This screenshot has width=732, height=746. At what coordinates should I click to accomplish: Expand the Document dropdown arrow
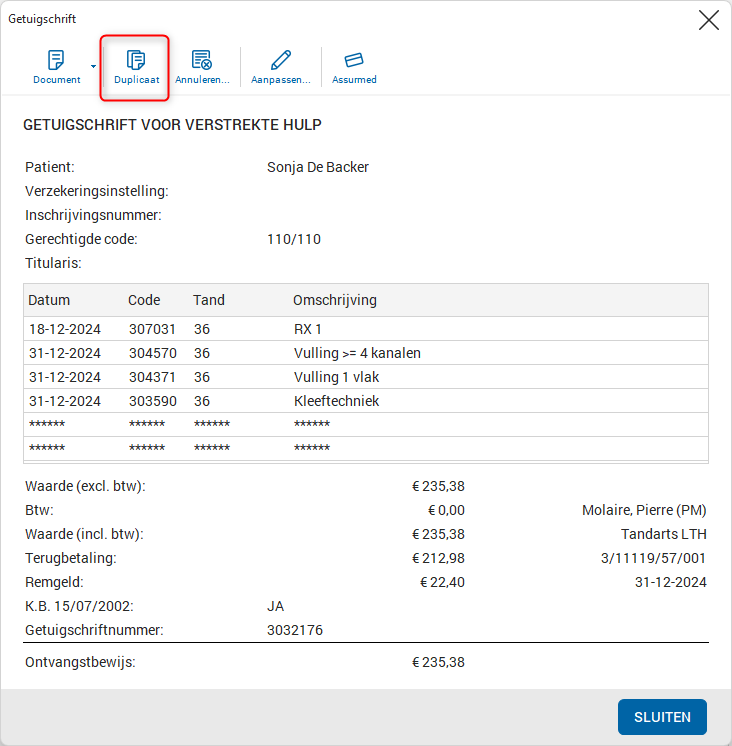(x=93, y=67)
